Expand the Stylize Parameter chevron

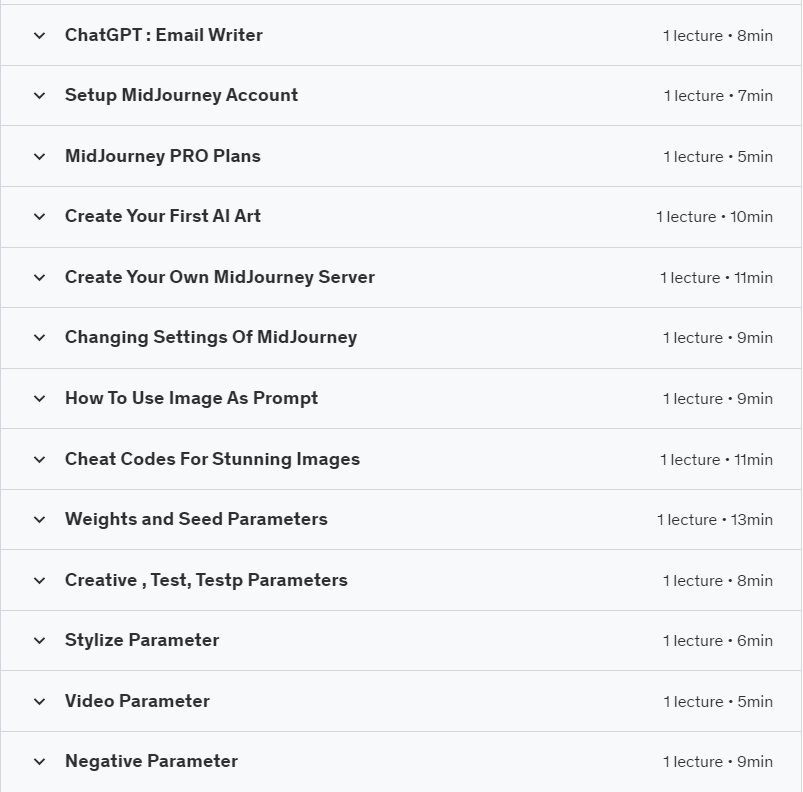pyautogui.click(x=39, y=640)
